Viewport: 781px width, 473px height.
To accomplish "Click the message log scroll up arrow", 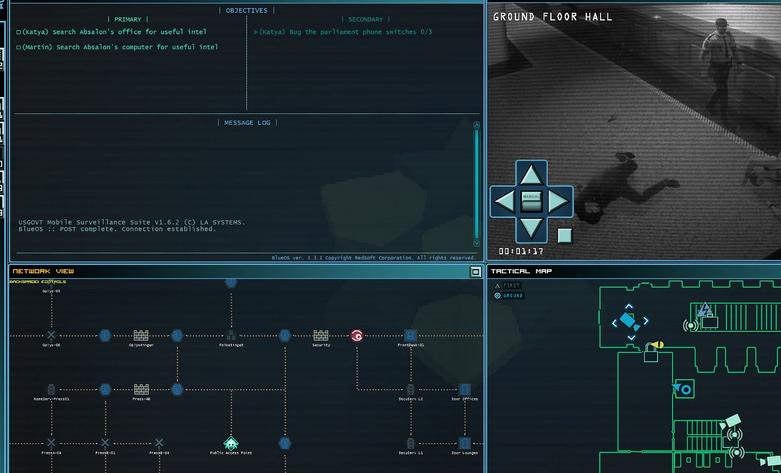I will pos(476,124).
